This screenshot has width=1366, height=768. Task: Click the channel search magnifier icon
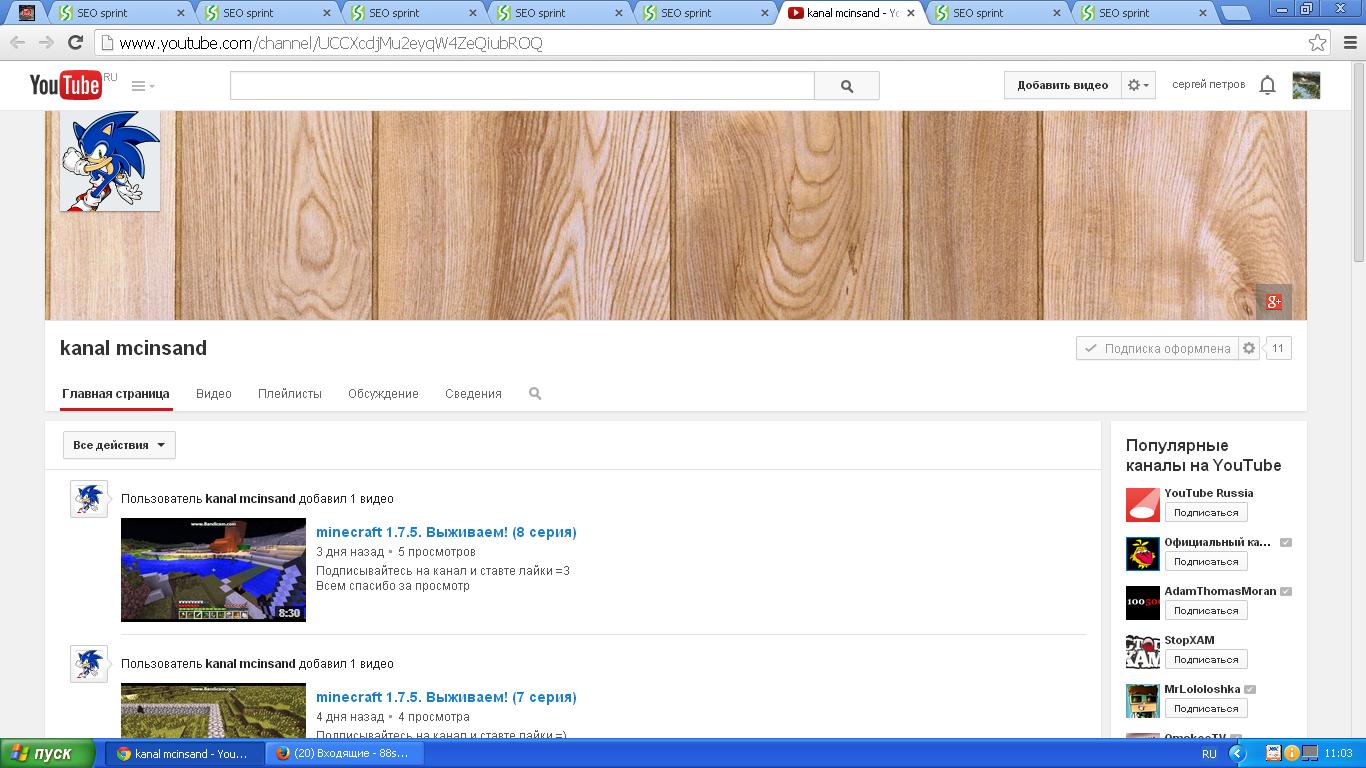click(x=535, y=394)
